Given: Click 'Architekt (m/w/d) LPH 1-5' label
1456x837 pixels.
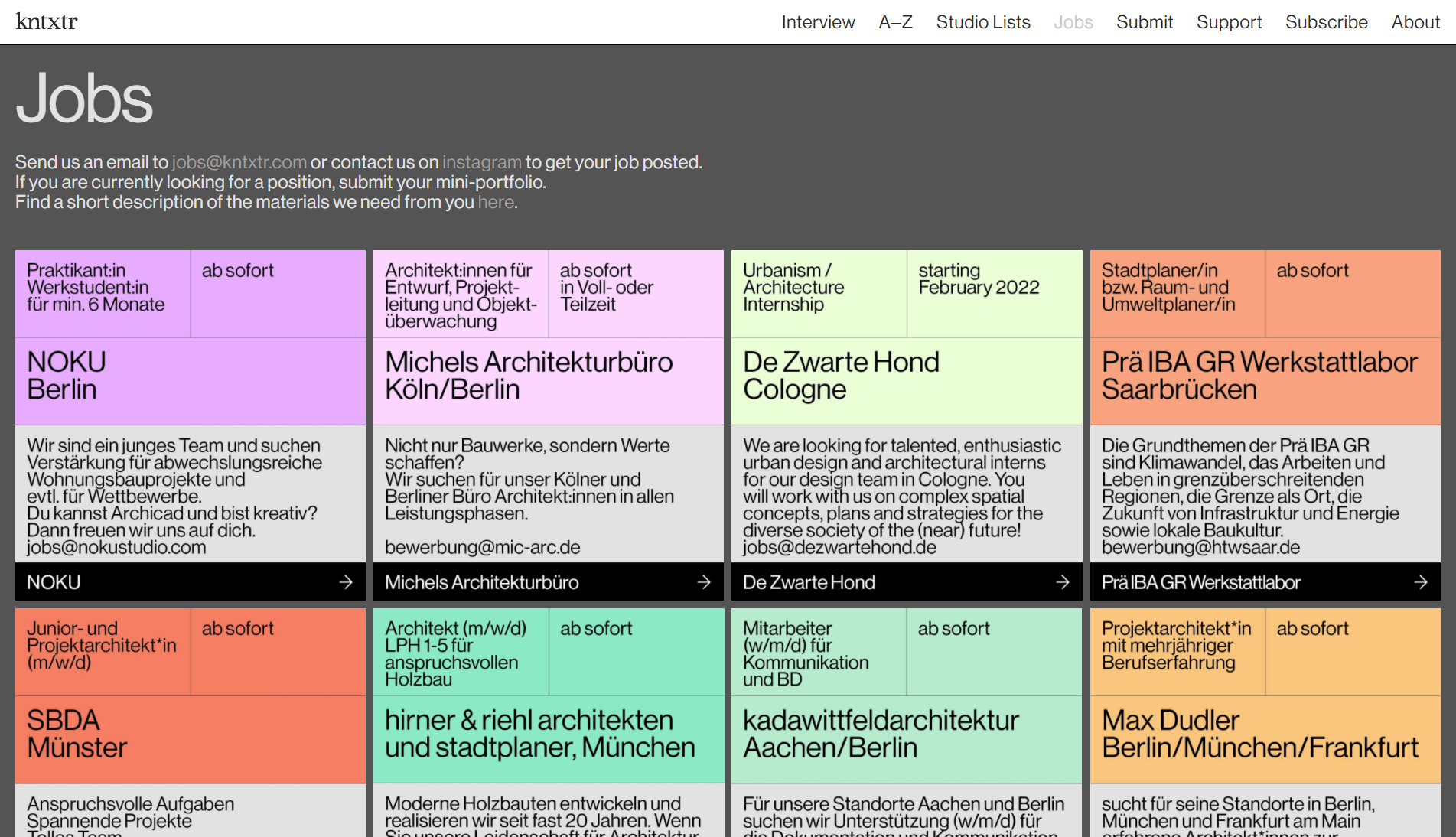Looking at the screenshot, I should (455, 654).
